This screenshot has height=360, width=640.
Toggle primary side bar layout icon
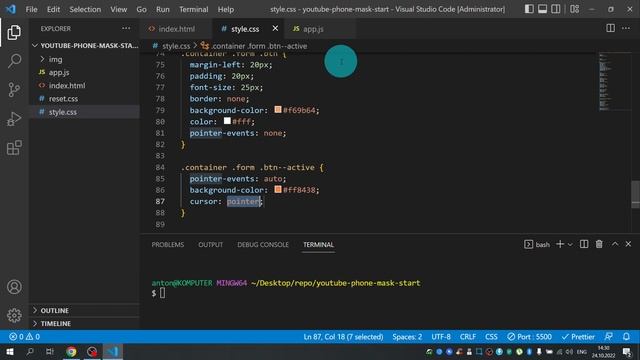[529, 9]
